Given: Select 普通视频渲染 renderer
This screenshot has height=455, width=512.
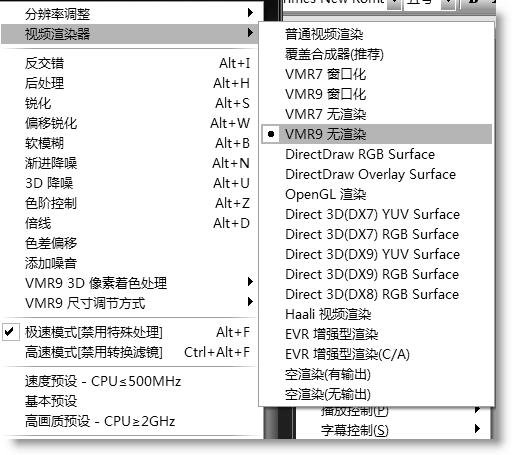Looking at the screenshot, I should click(377, 34).
